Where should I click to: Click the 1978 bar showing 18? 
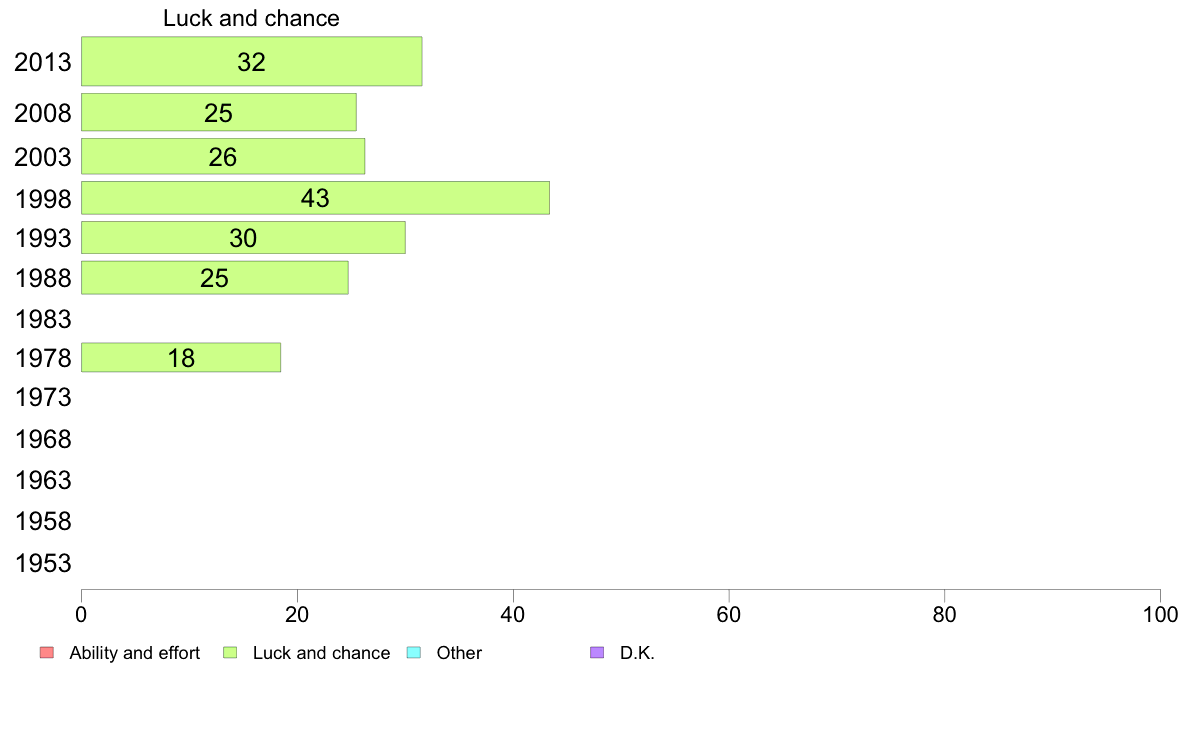181,357
